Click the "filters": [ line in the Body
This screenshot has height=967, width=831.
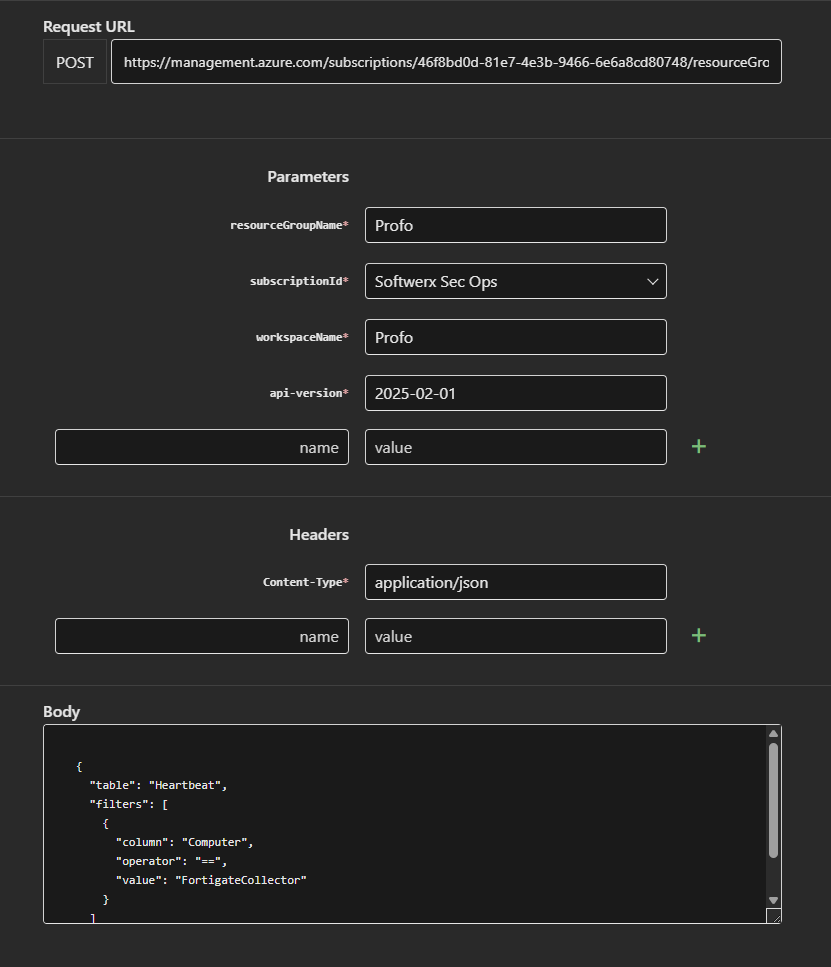129,804
